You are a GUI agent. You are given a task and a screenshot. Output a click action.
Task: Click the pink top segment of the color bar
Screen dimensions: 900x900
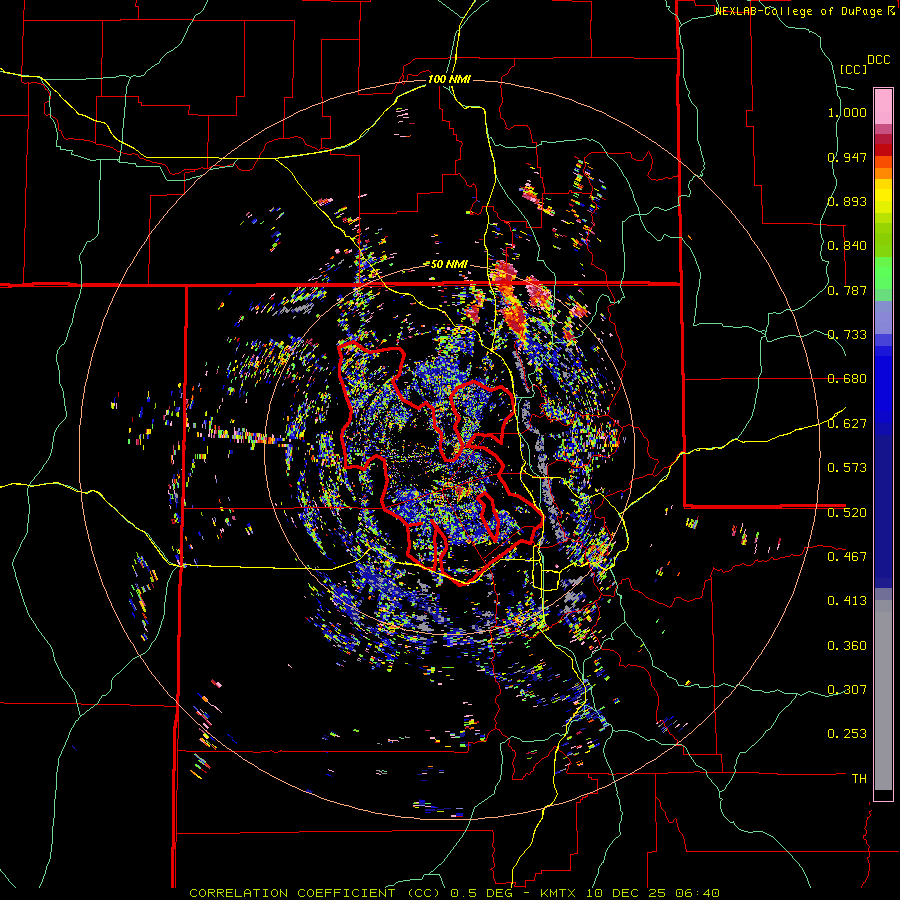[x=883, y=107]
